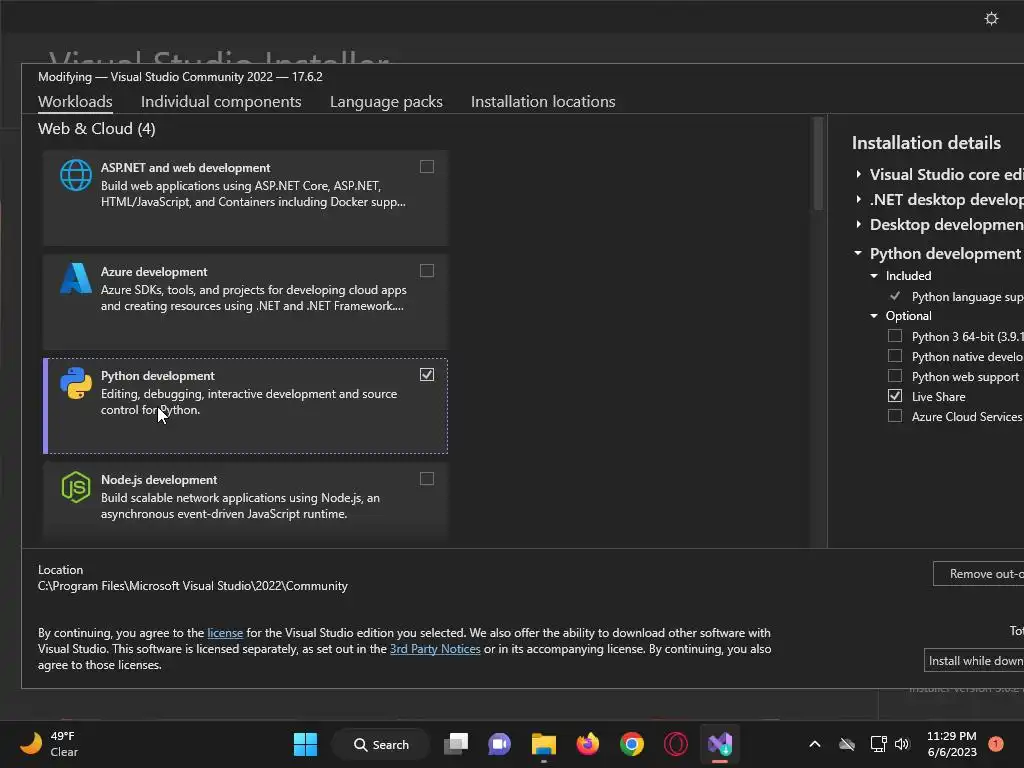Switch to the Workloads tab
The image size is (1024, 768).
tap(75, 102)
